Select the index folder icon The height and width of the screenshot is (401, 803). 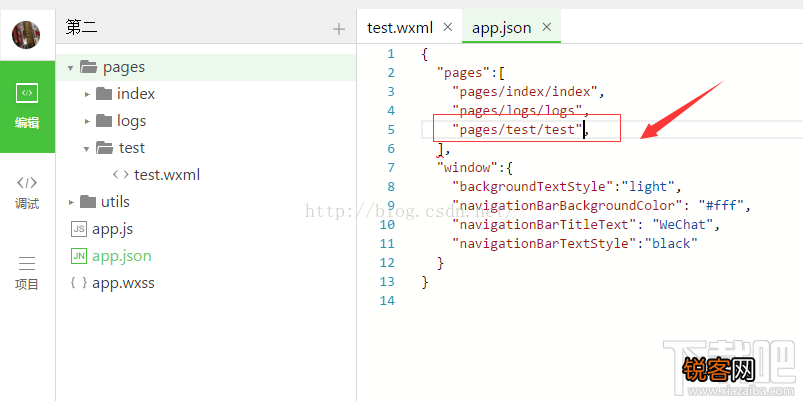coord(104,93)
